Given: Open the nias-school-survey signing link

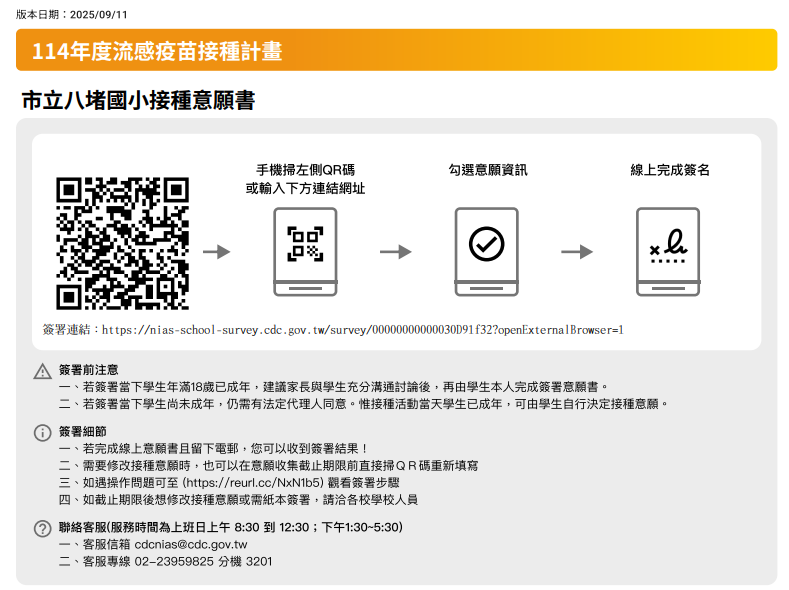Looking at the screenshot, I should click(x=362, y=329).
